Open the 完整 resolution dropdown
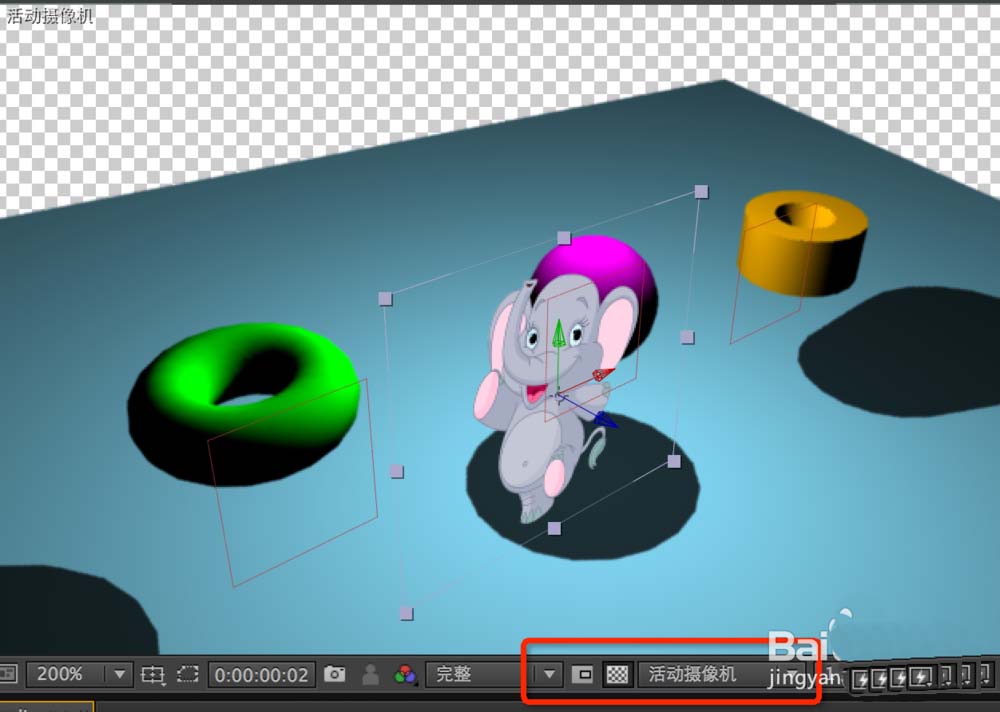 coord(494,674)
